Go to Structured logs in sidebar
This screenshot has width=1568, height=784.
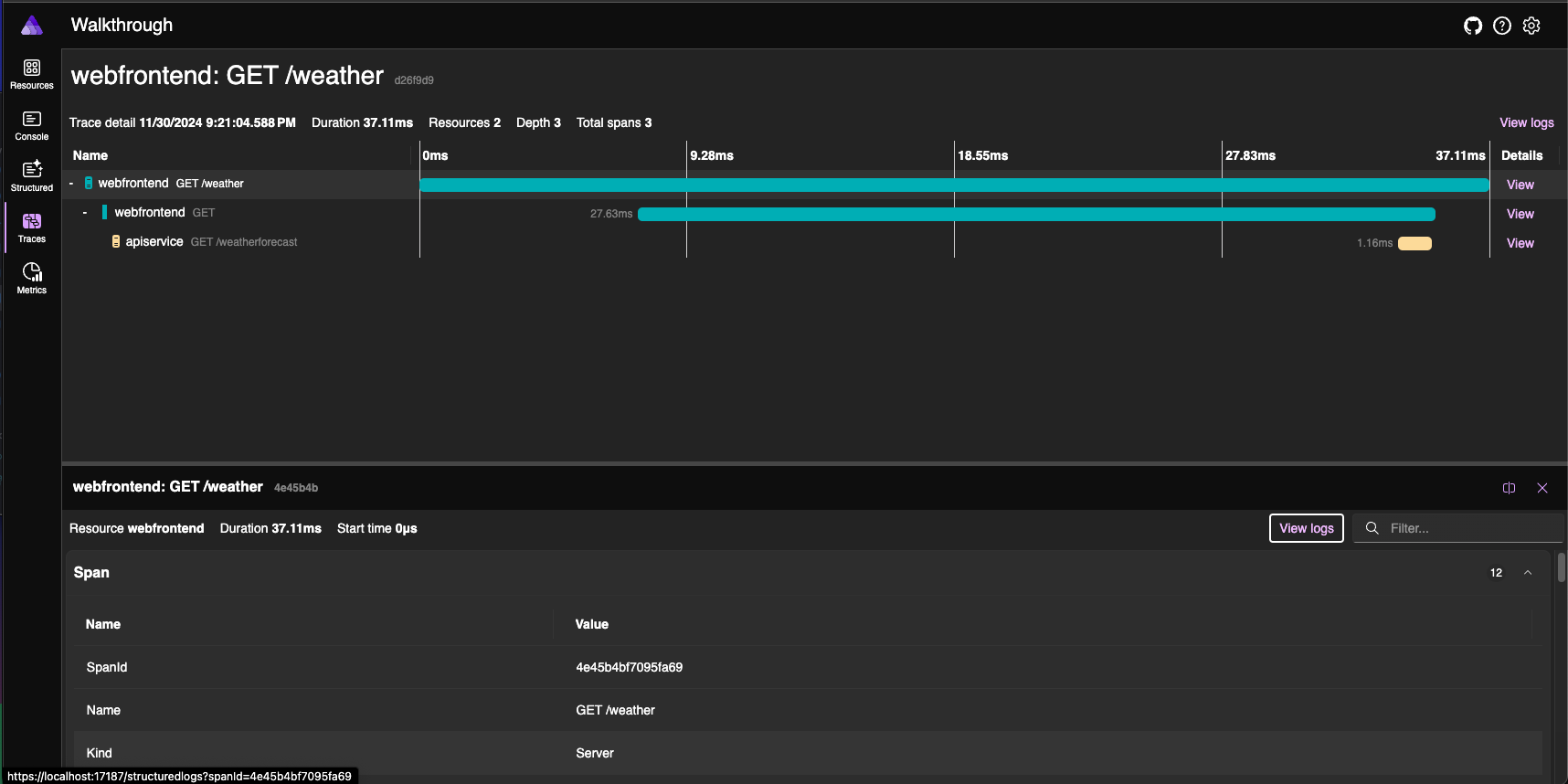(x=32, y=176)
